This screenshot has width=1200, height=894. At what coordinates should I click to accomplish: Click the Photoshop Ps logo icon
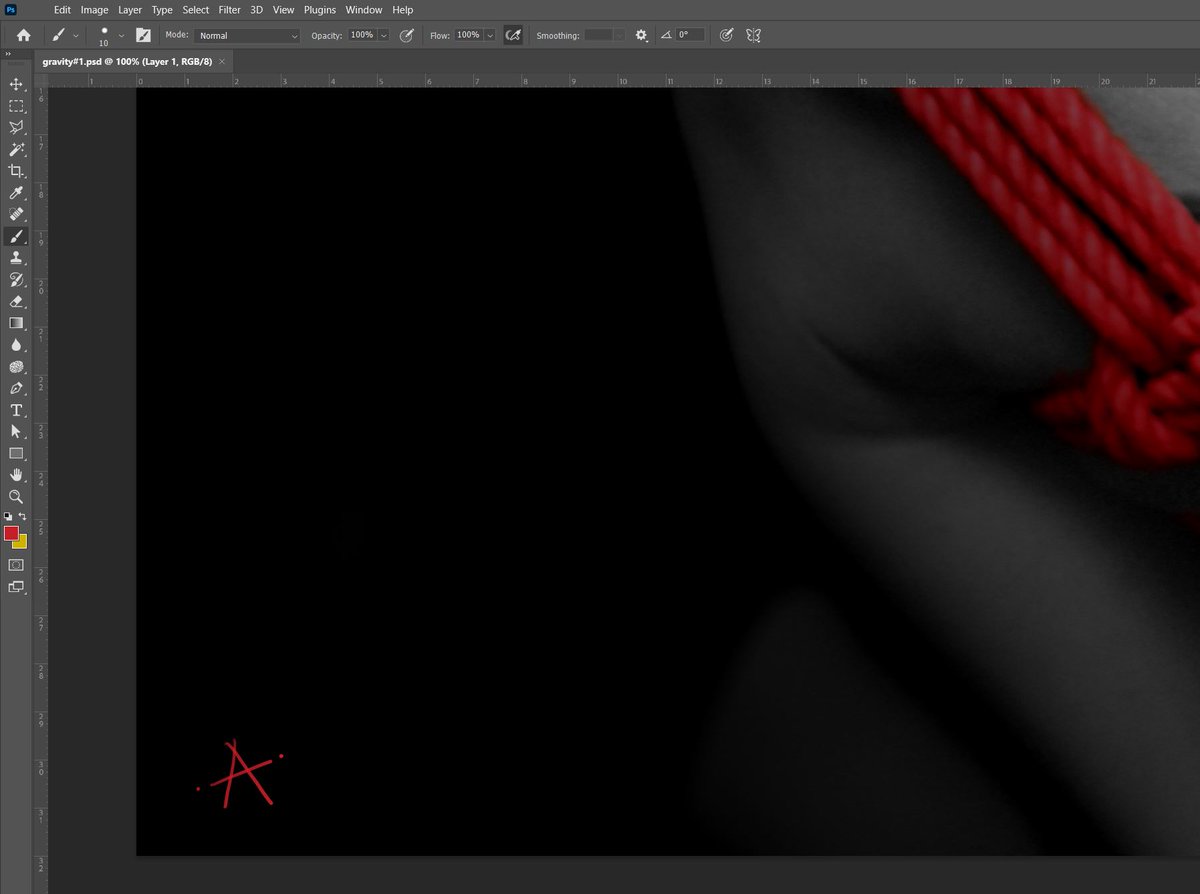click(x=11, y=10)
